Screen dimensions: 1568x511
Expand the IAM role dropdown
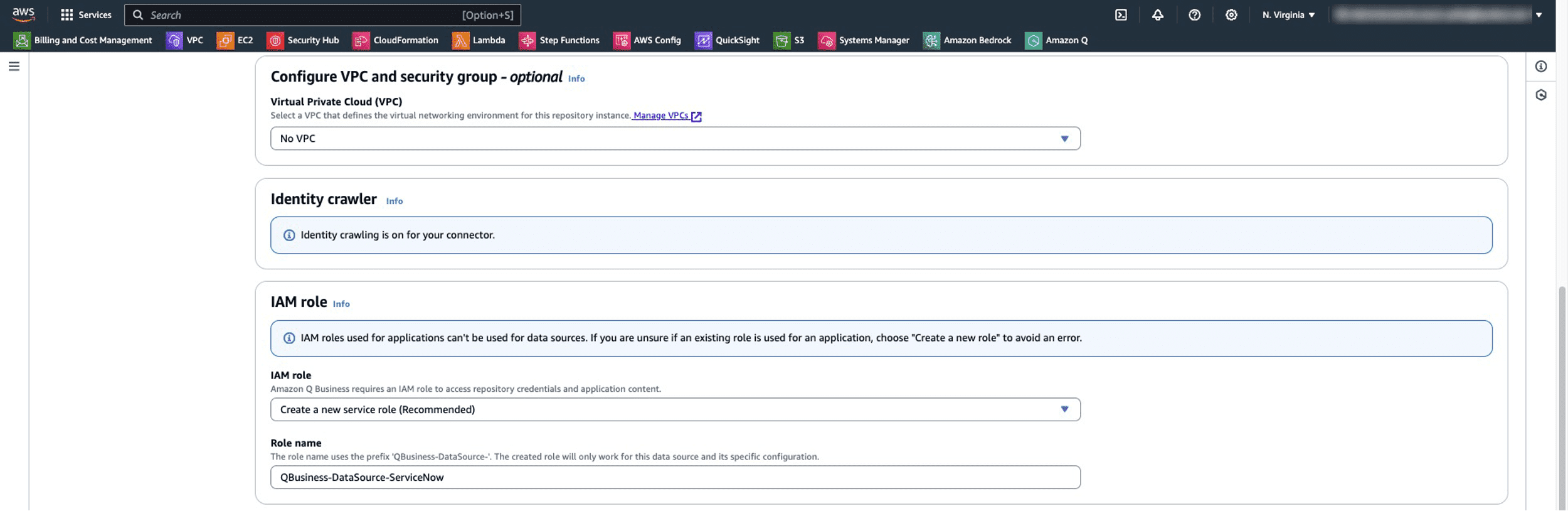(x=675, y=410)
